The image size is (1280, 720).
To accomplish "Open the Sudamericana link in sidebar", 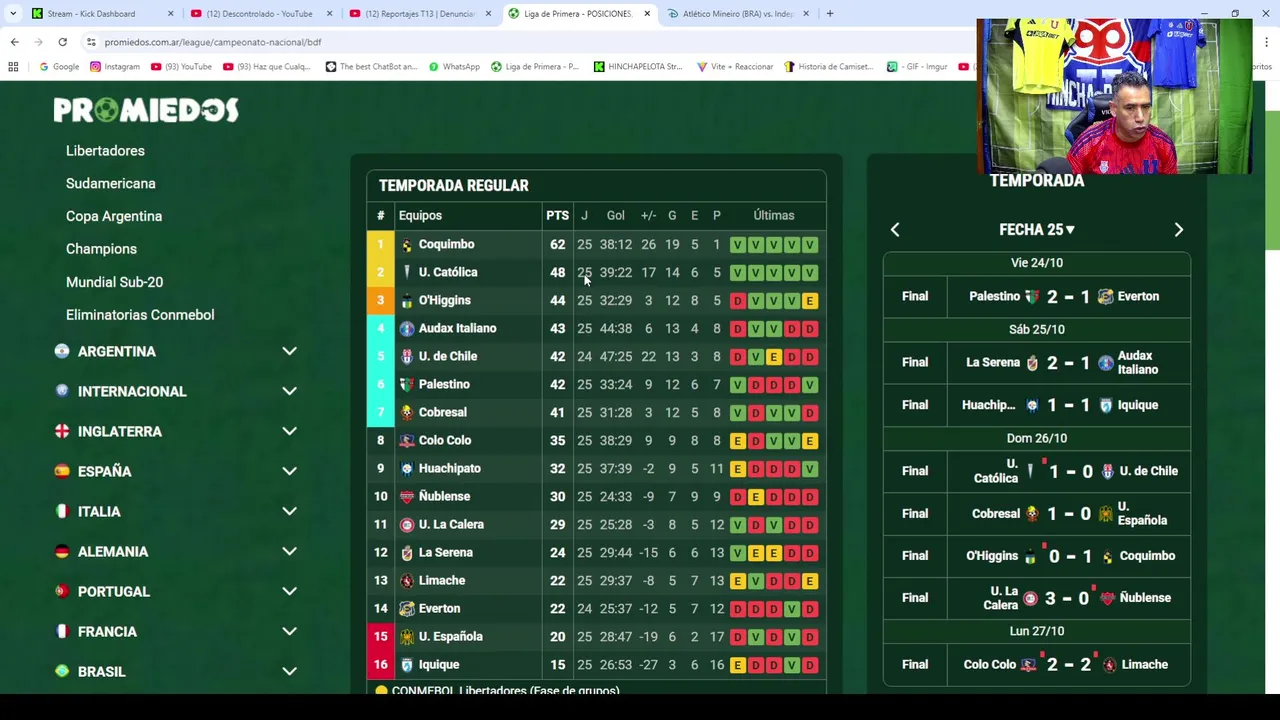I will [x=111, y=184].
